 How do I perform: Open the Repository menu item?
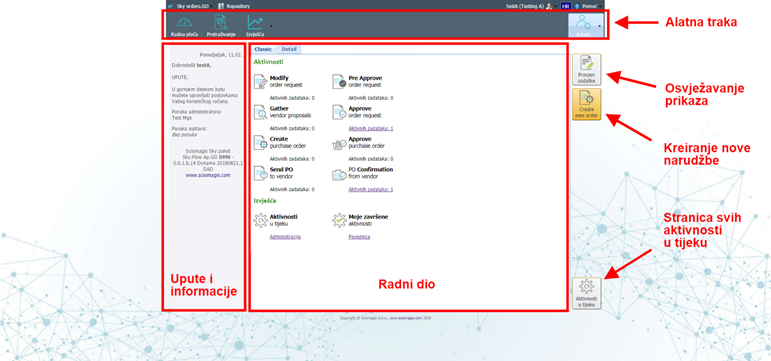coord(238,6)
